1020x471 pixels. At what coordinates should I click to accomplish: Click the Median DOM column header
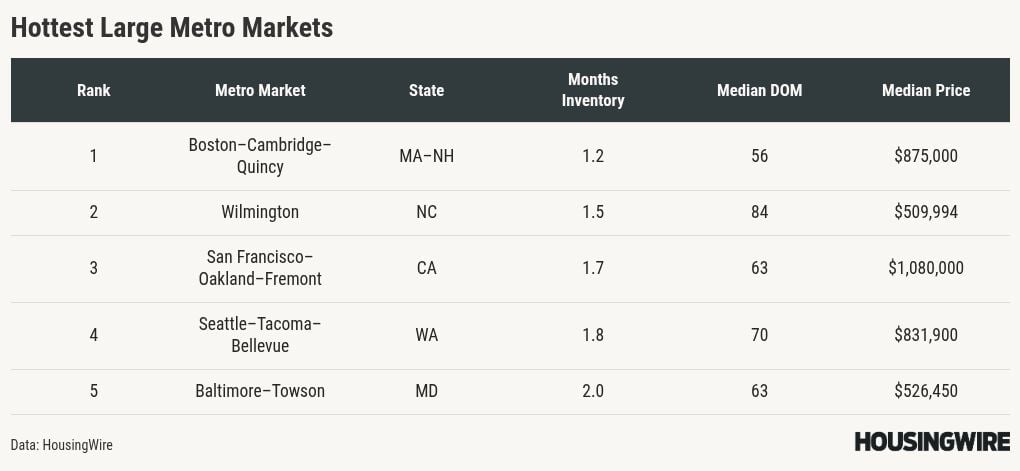[759, 90]
